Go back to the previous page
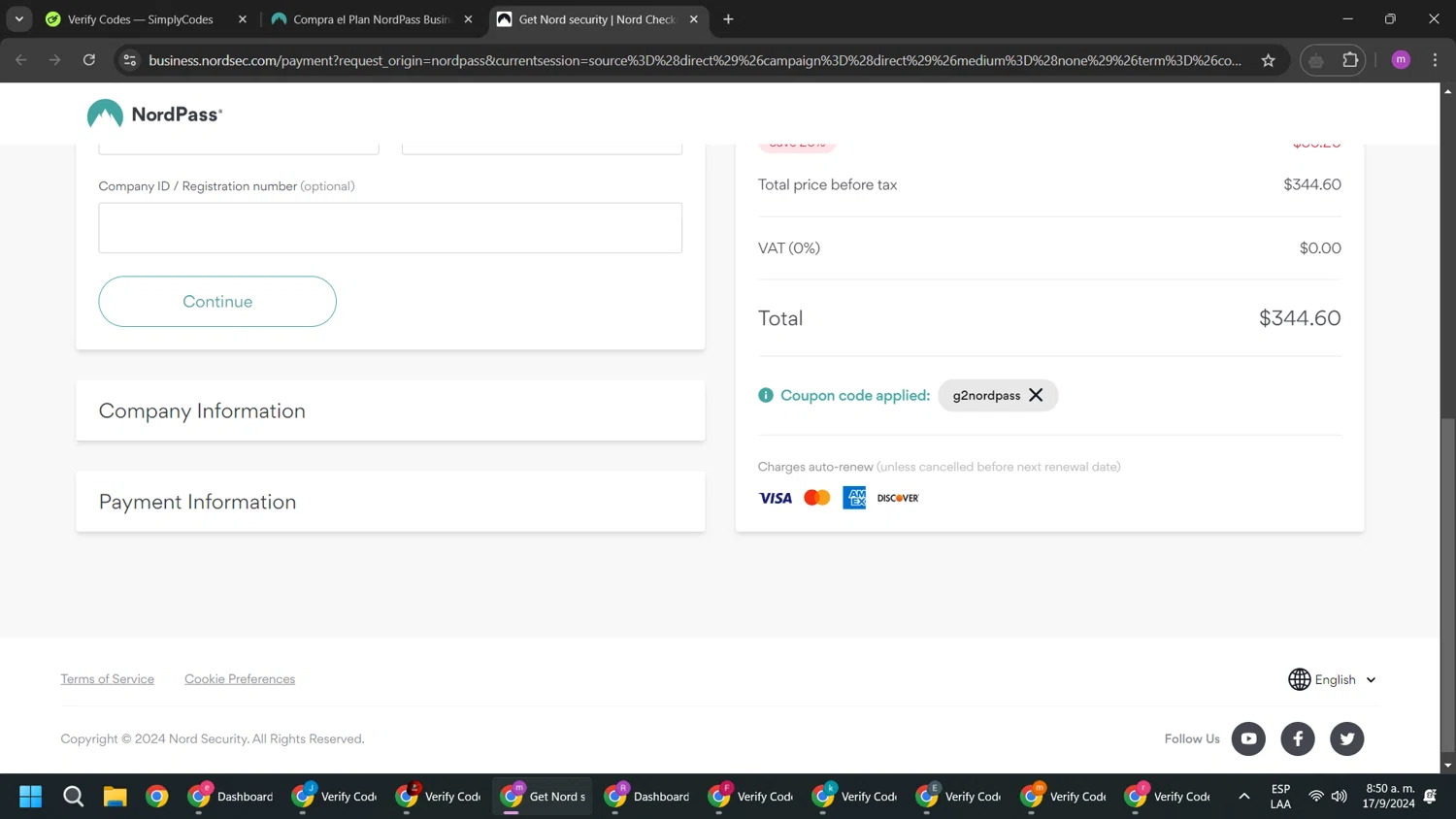Screen dimensions: 1456x819 [21, 60]
